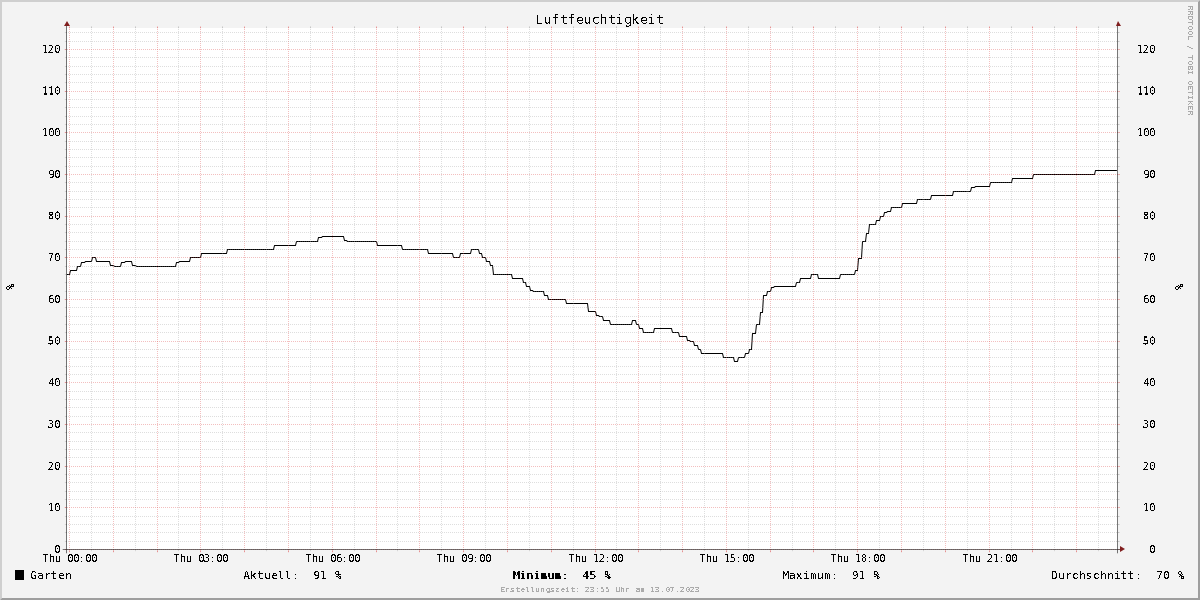Choose the Thu 21:00 time axis label
Viewport: 1200px width, 600px height.
click(x=990, y=558)
